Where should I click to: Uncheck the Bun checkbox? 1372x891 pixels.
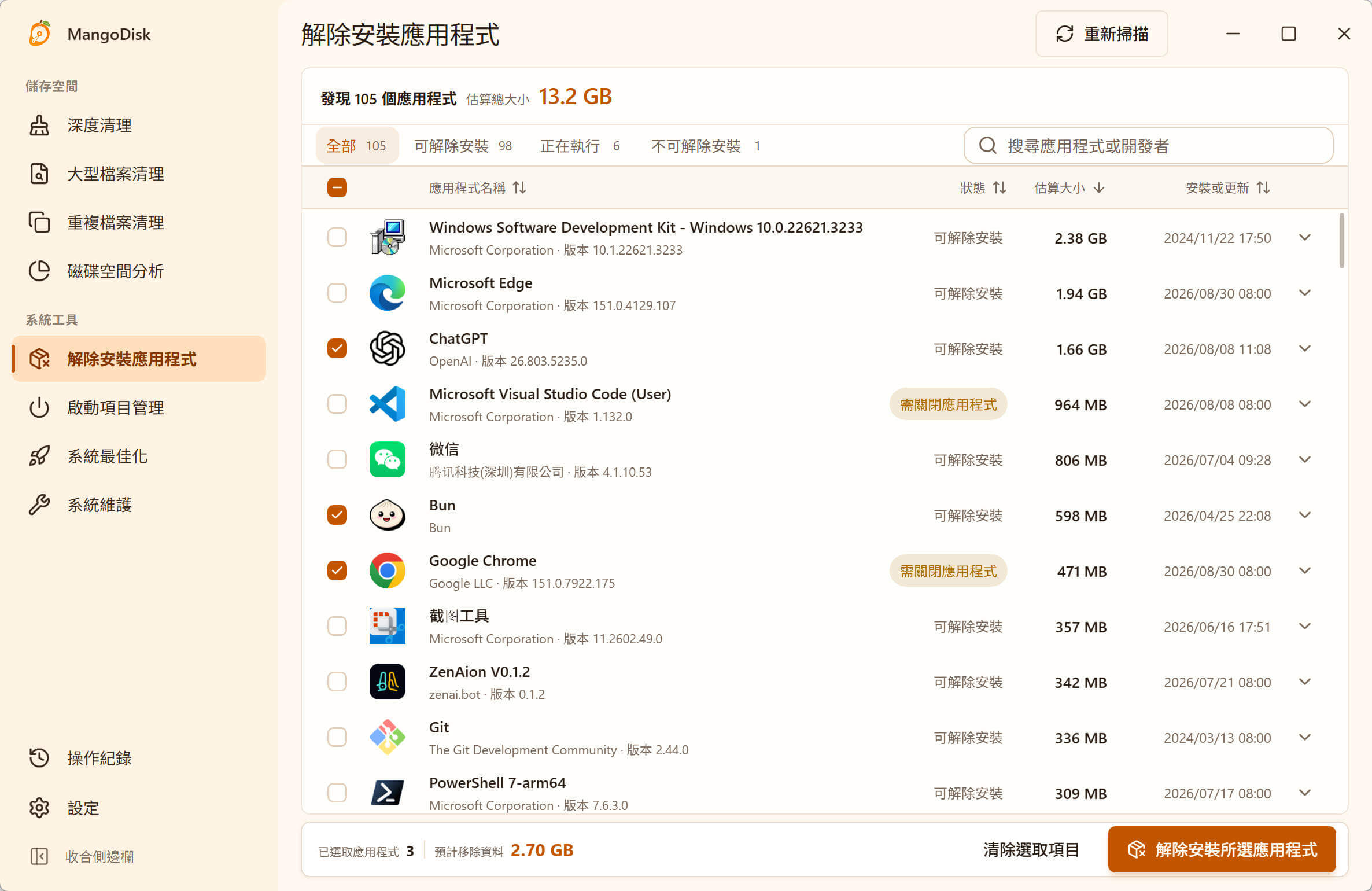coord(337,515)
